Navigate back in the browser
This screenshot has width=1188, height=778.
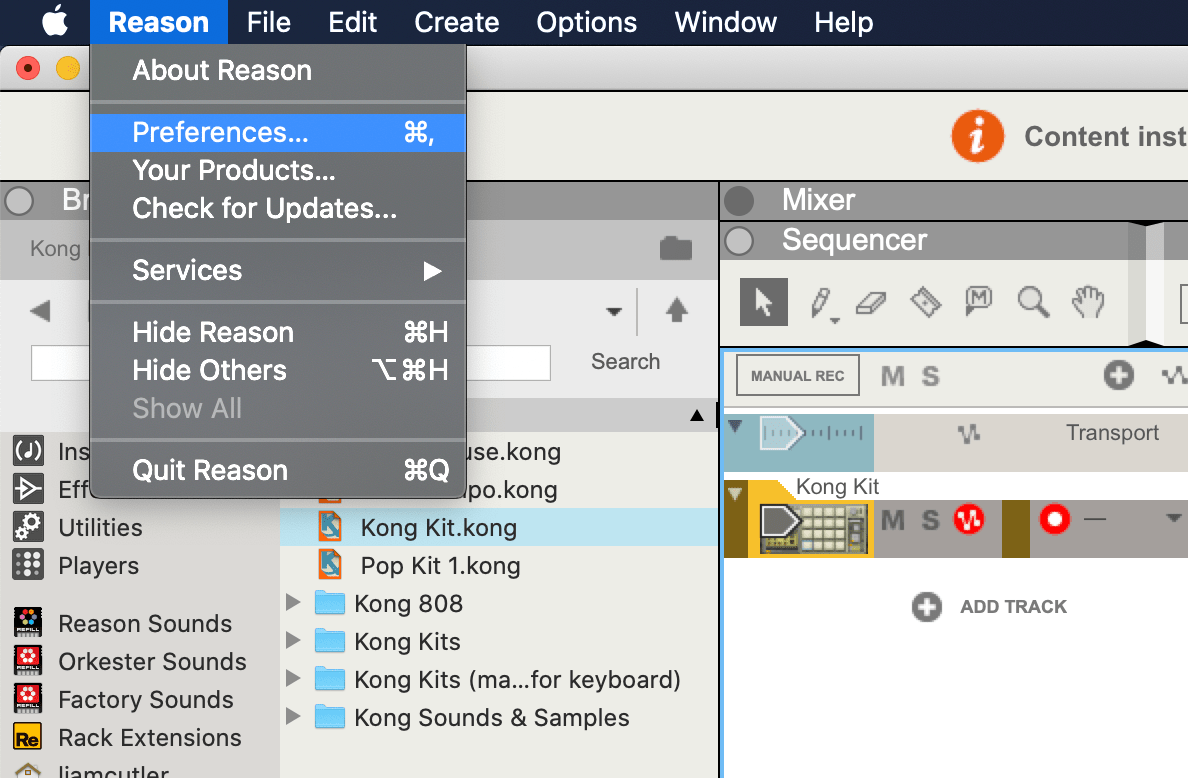pyautogui.click(x=40, y=311)
